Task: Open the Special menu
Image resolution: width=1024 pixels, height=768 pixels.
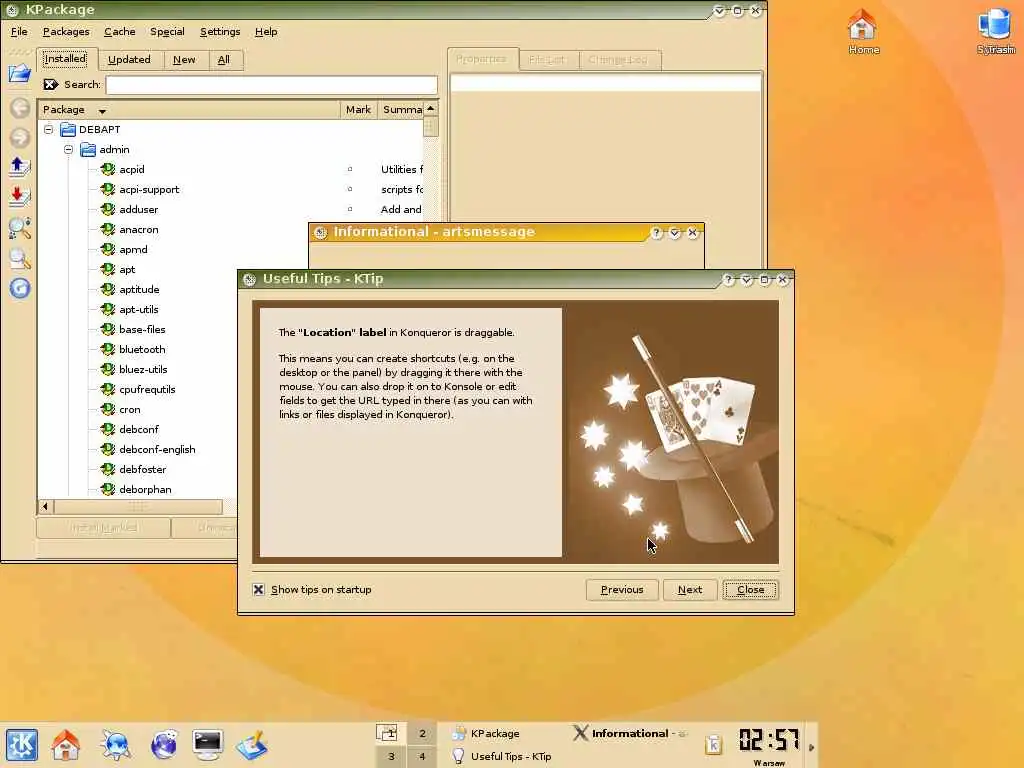Action: (x=167, y=31)
